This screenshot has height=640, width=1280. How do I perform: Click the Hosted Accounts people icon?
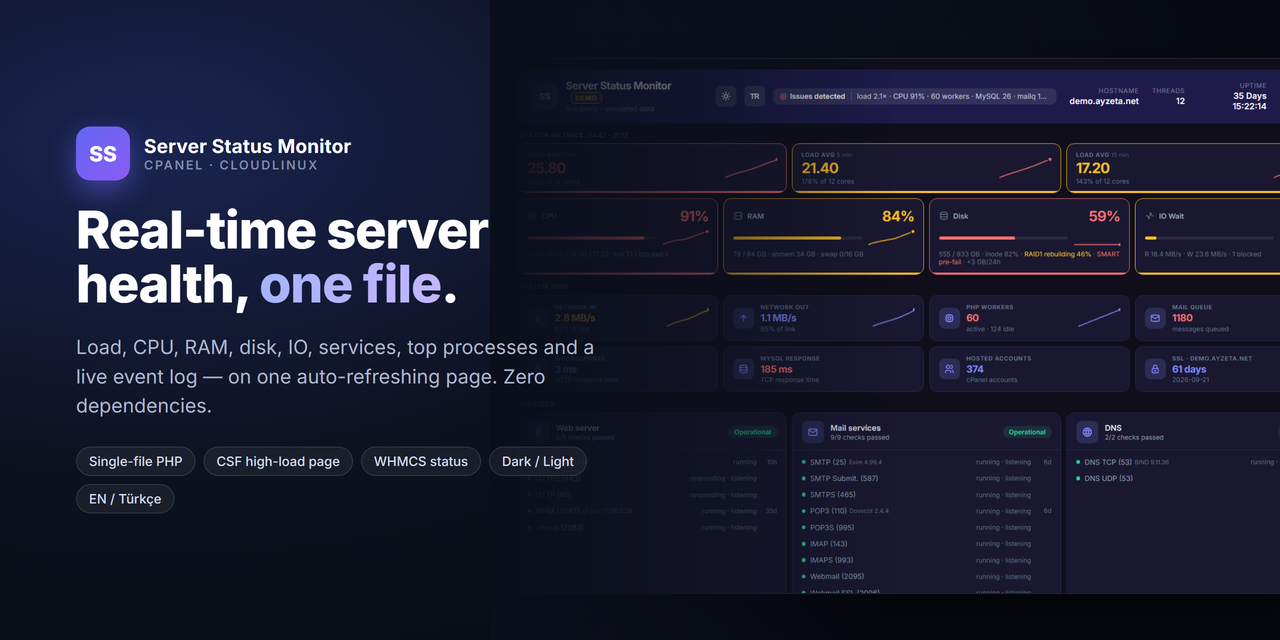pos(948,369)
